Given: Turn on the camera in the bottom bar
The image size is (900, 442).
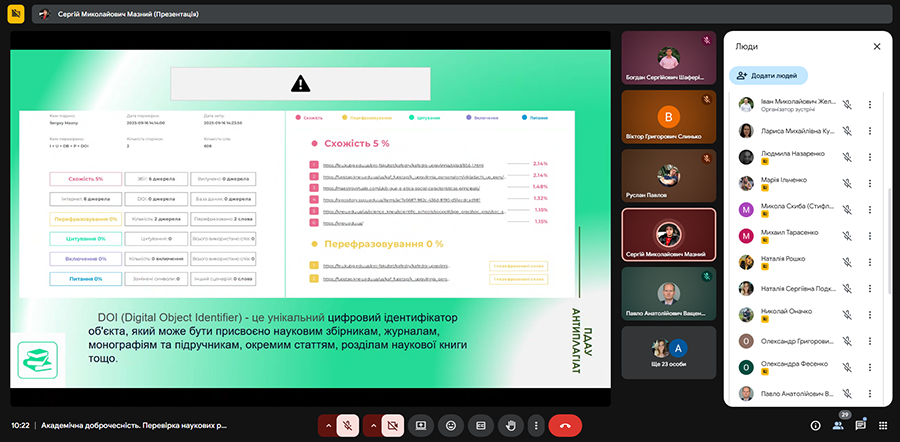Looking at the screenshot, I should click(x=393, y=425).
